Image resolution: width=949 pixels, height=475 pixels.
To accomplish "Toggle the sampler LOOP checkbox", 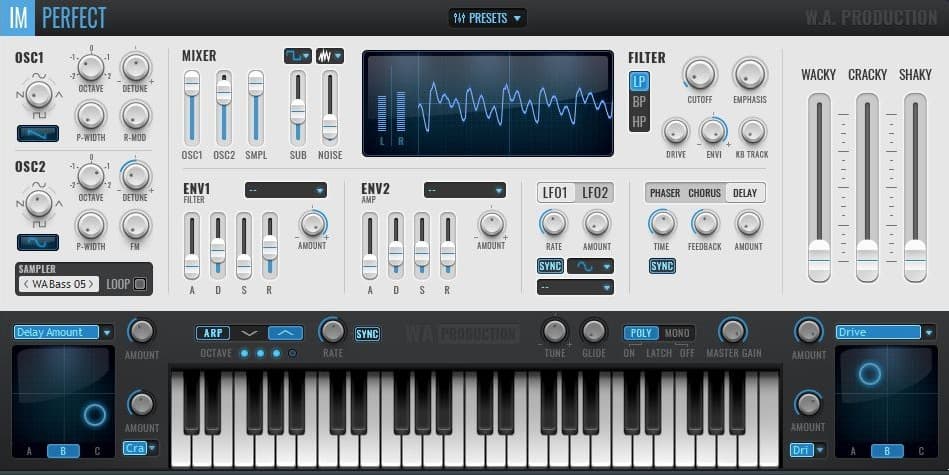I will [140, 284].
